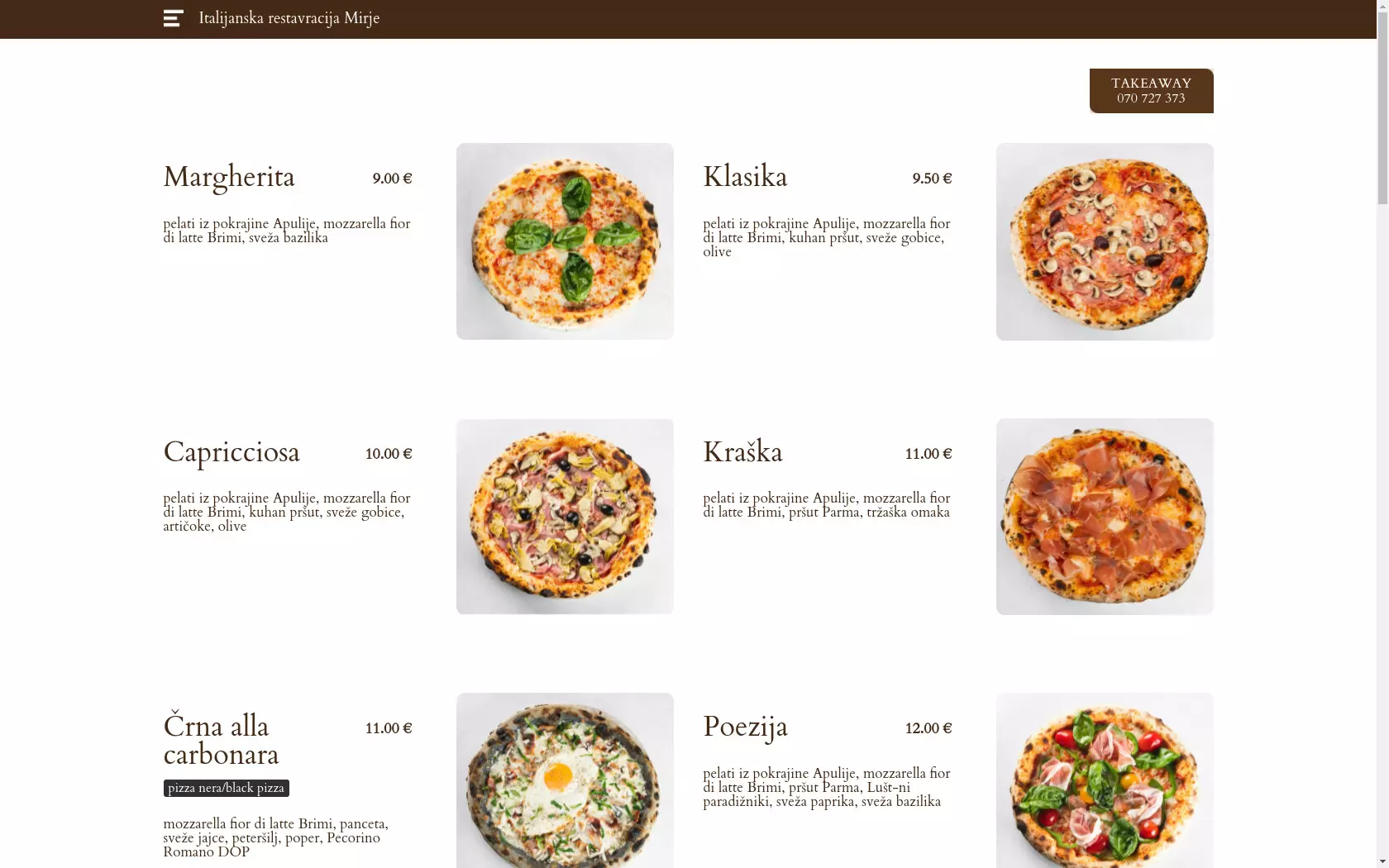Select the Poezija heading
Image resolution: width=1389 pixels, height=868 pixels.
tap(745, 727)
